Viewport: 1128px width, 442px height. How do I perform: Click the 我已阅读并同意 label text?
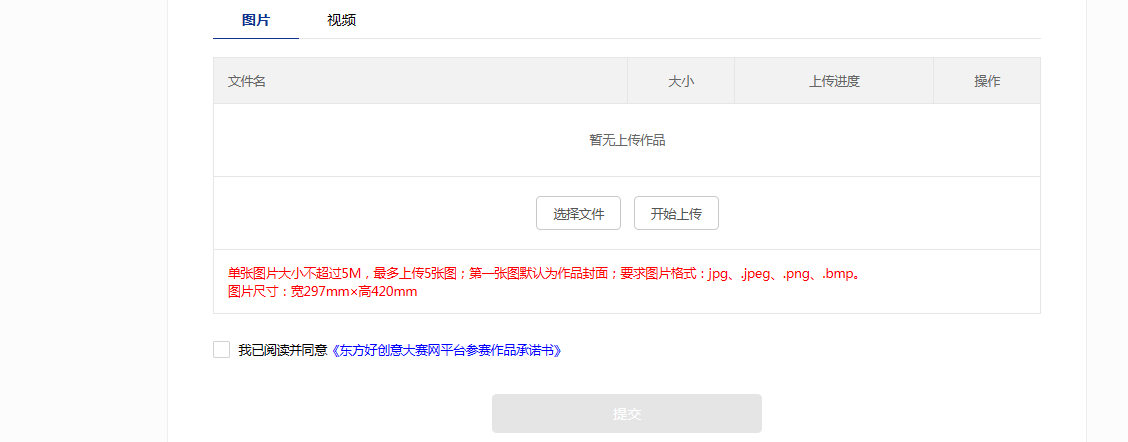point(282,351)
